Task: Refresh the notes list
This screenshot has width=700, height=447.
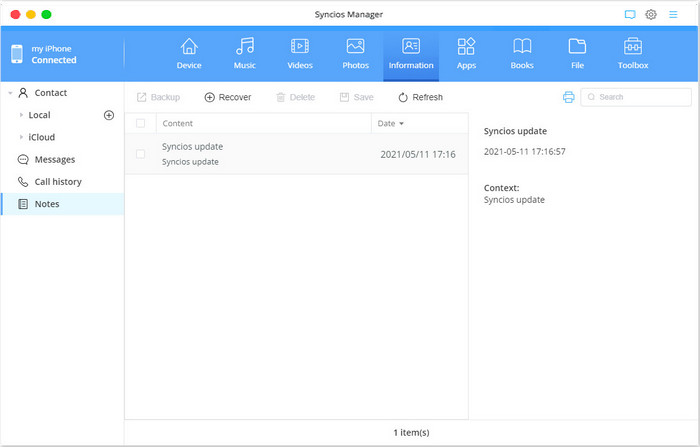Action: point(421,97)
